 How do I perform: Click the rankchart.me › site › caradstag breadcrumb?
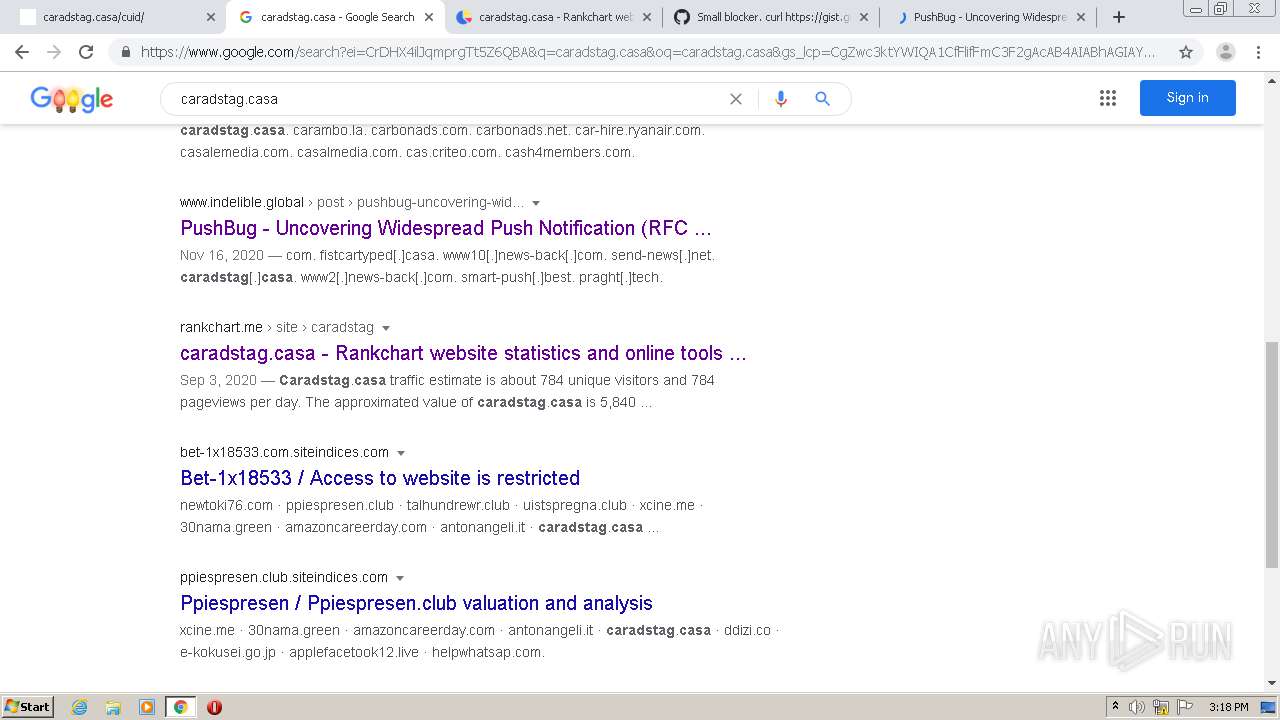(277, 327)
